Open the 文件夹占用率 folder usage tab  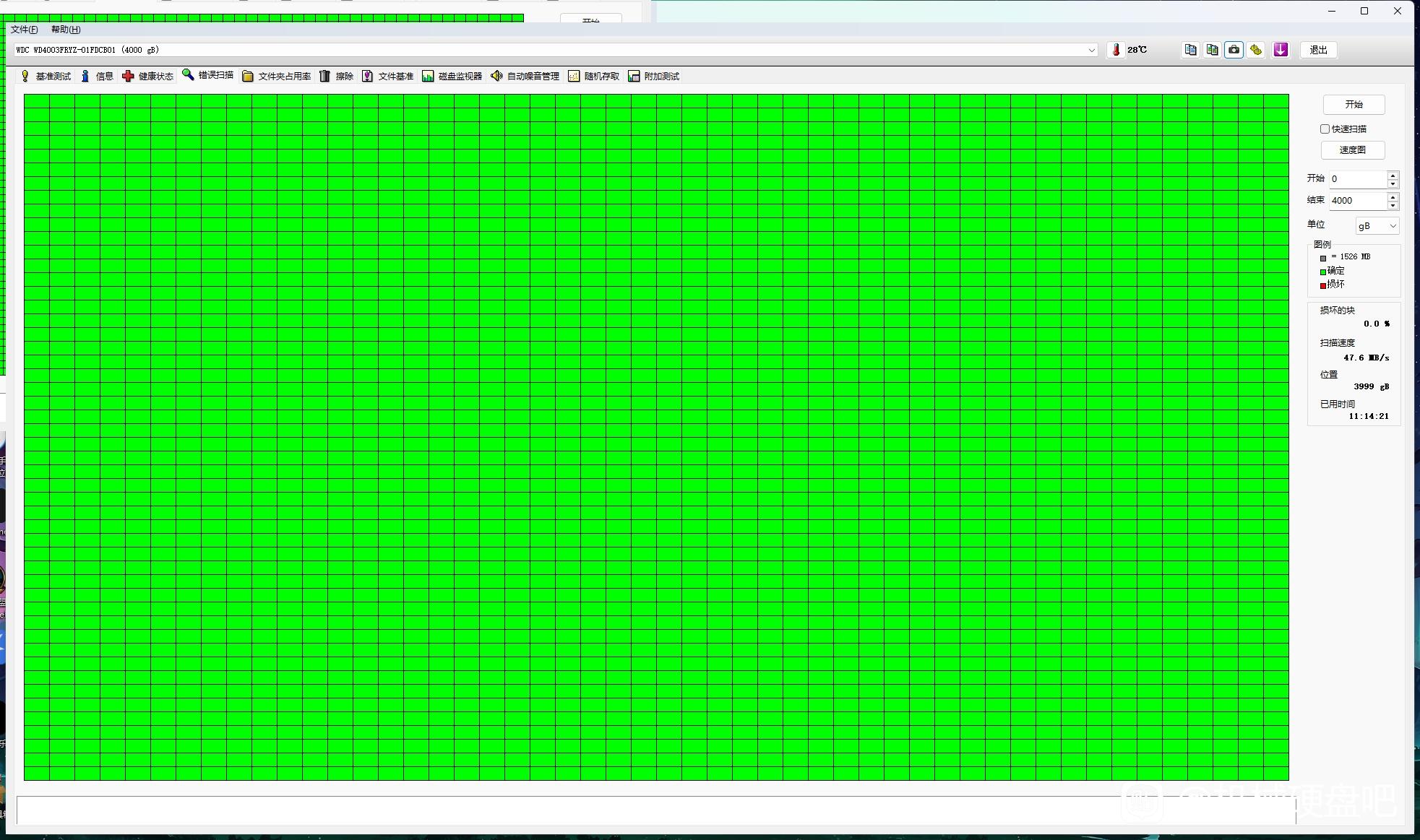point(277,77)
